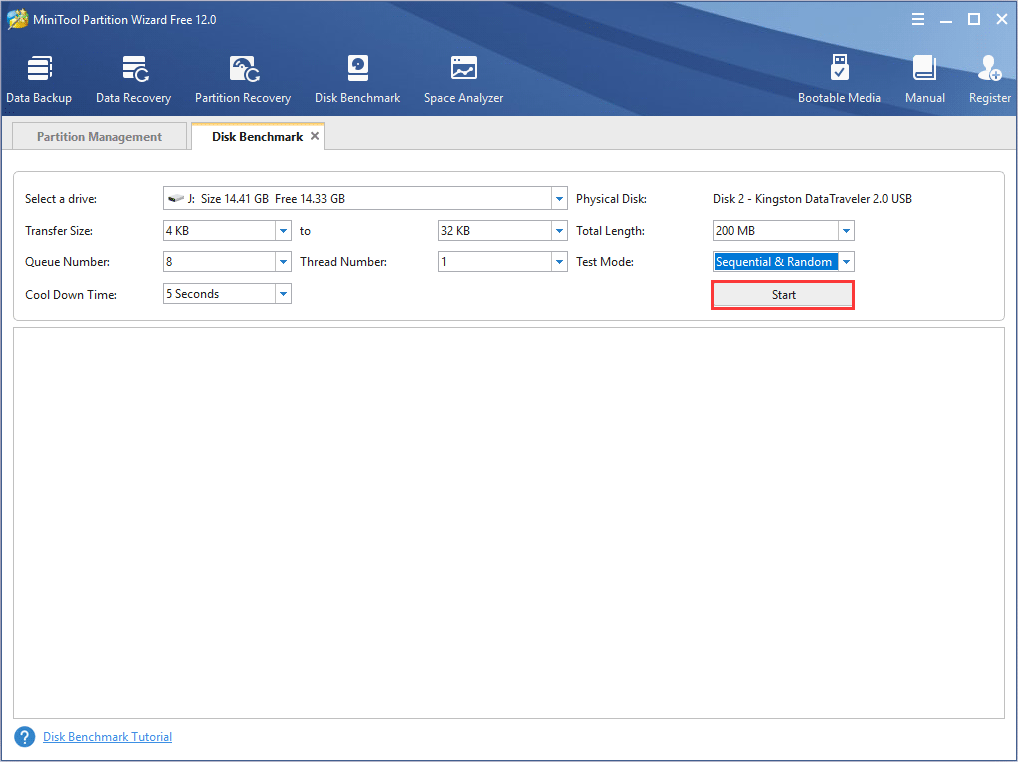Click the blue help question-mark icon
Screen dimensions: 1018x762
tap(25, 737)
